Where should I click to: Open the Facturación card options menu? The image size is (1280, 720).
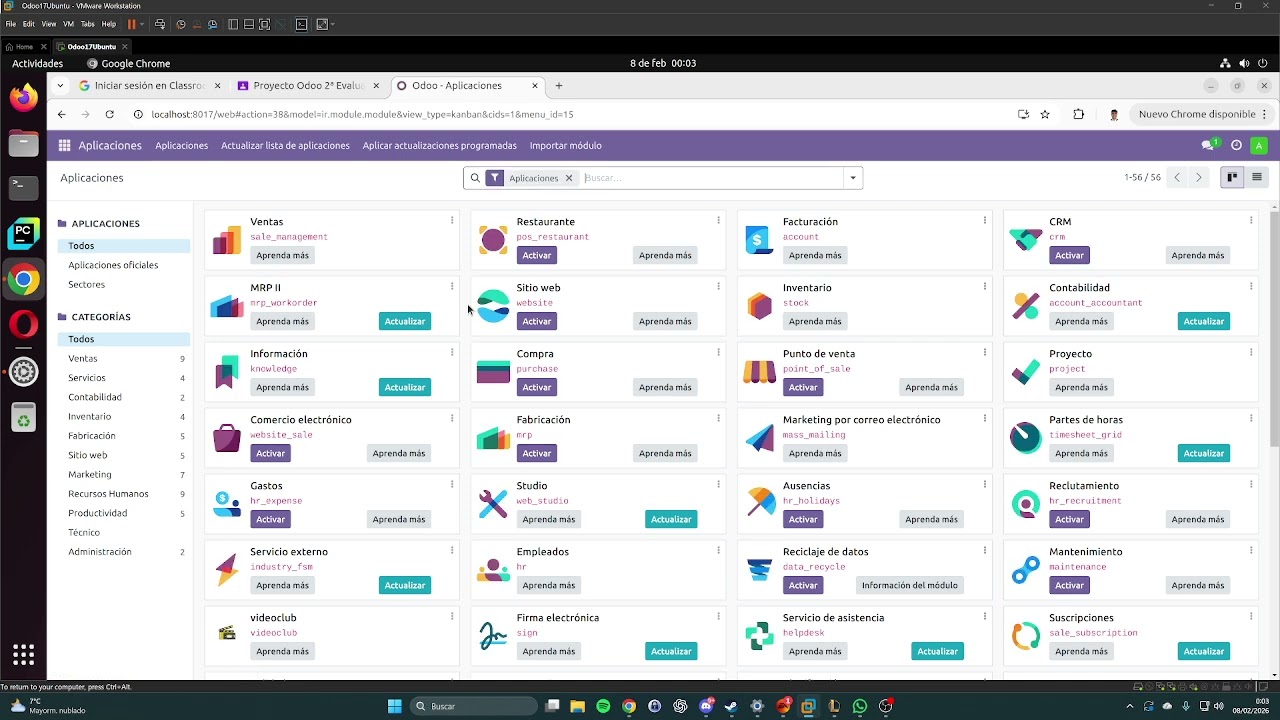tap(984, 220)
